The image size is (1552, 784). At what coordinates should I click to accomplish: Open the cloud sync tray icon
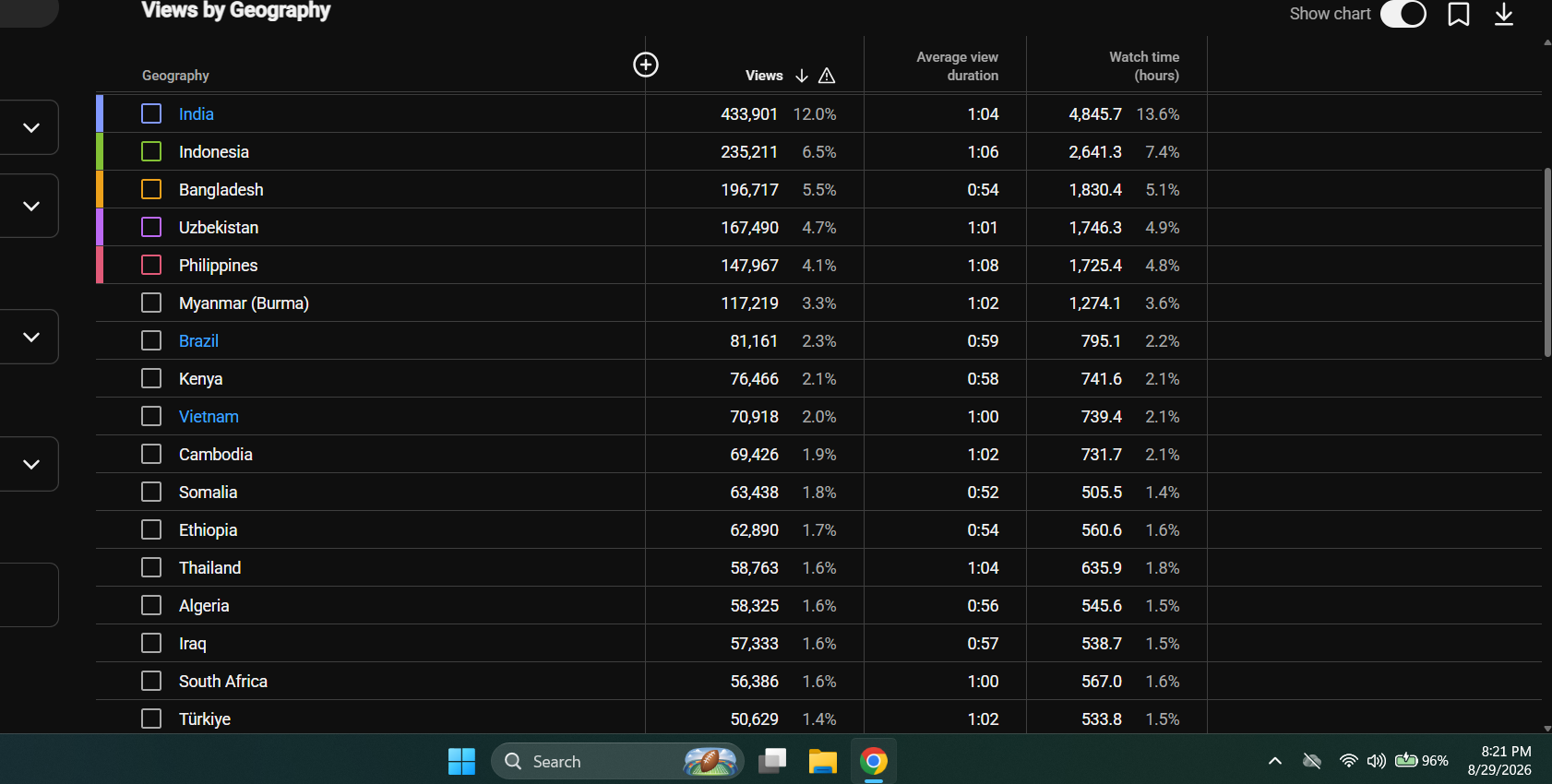[1311, 761]
